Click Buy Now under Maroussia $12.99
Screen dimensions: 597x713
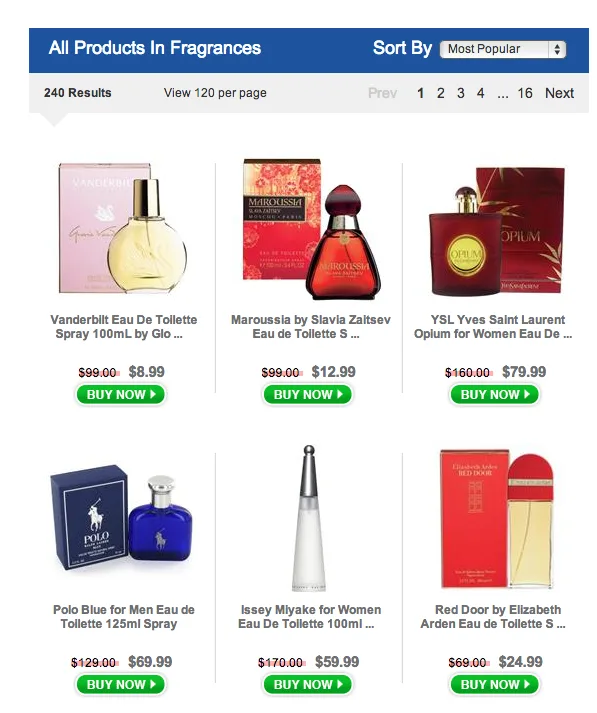307,394
